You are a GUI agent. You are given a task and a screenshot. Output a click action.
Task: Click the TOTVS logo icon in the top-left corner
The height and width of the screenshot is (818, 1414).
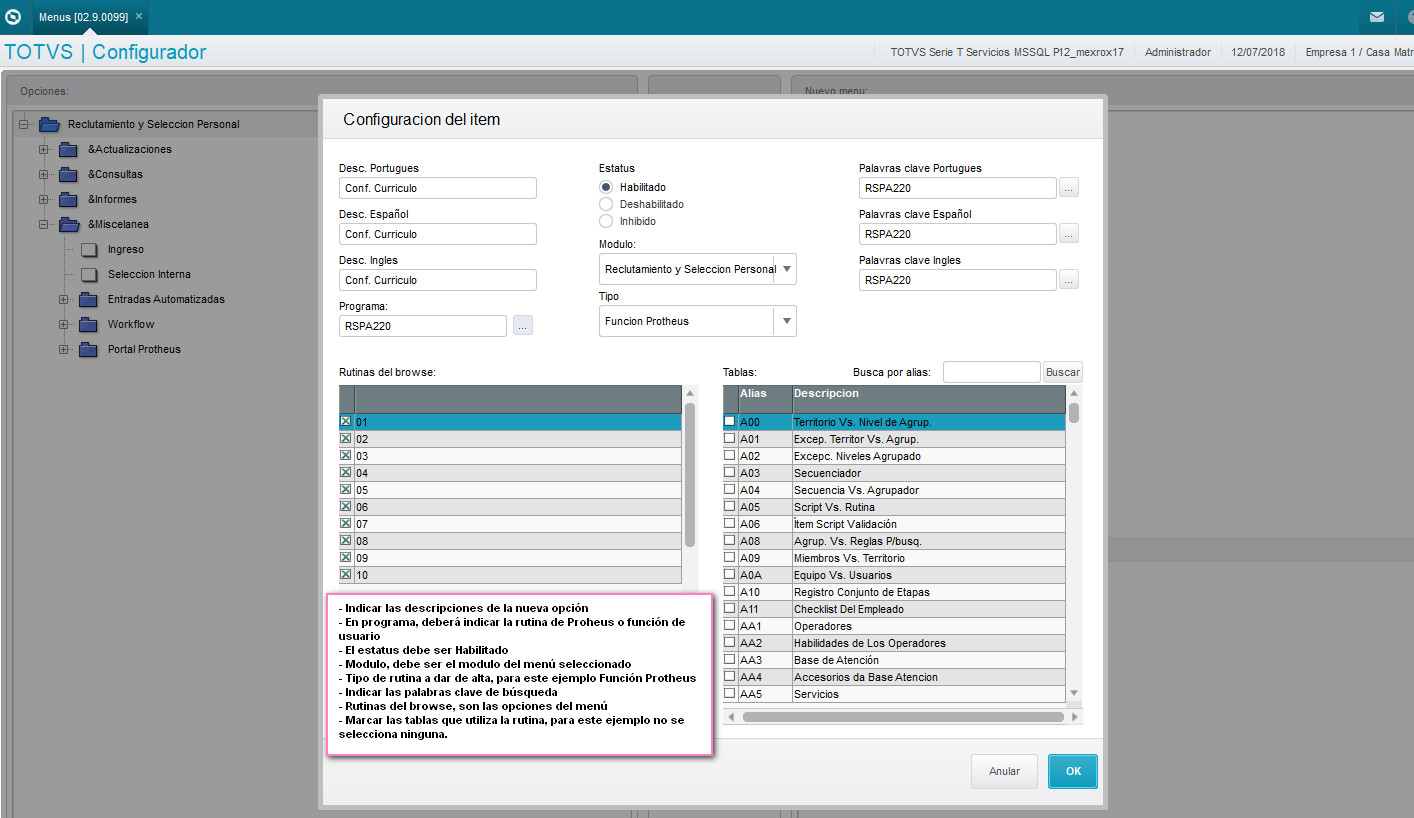(x=13, y=17)
